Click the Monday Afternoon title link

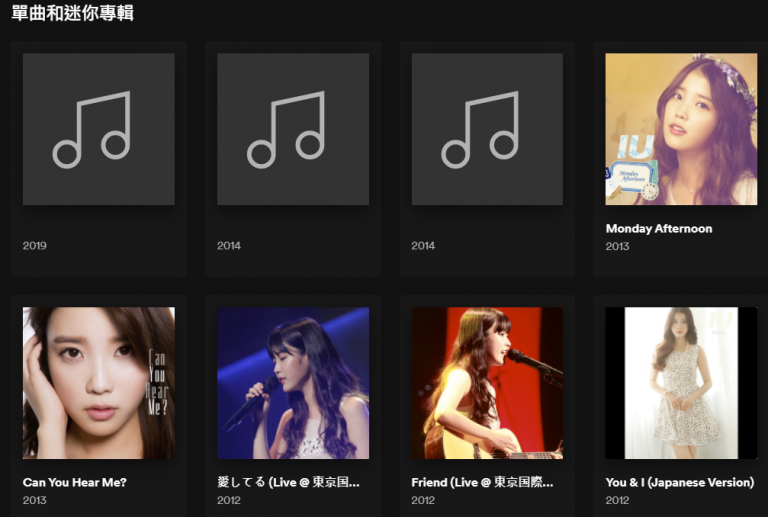tap(659, 229)
